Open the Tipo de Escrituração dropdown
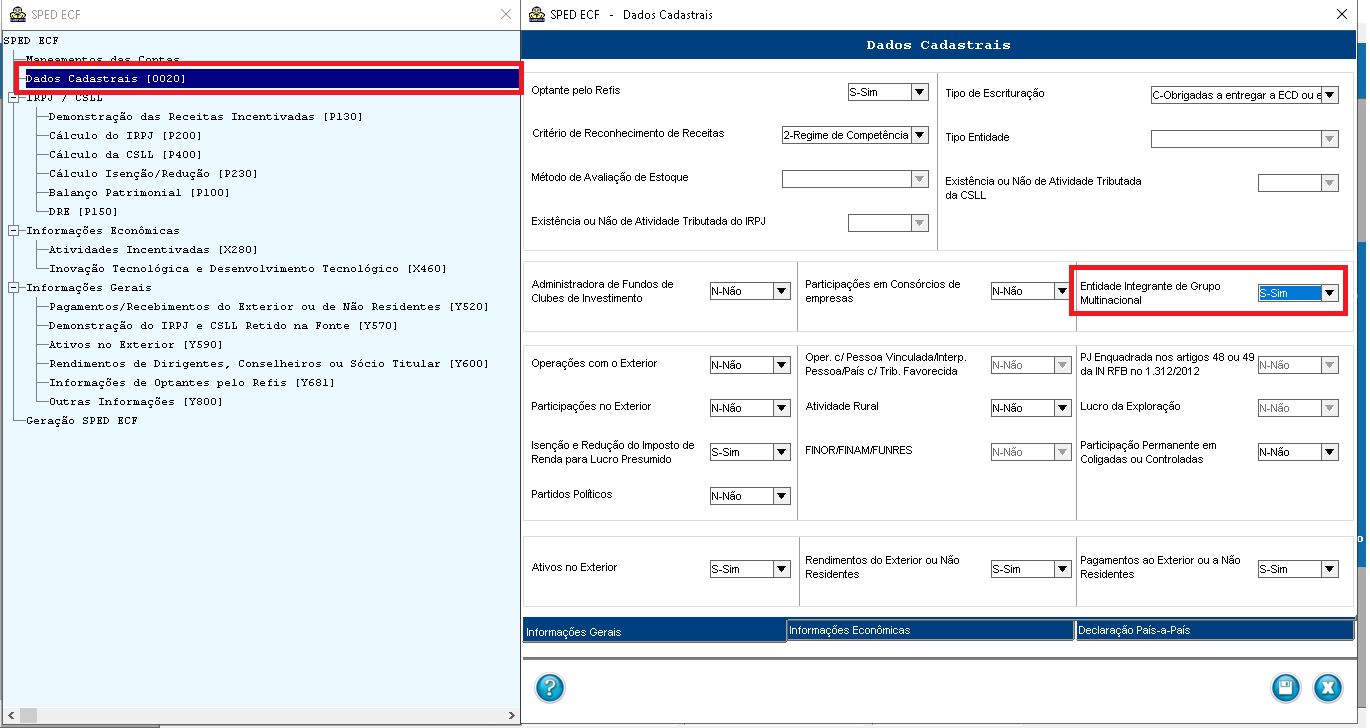The height and width of the screenshot is (728, 1370). [x=1330, y=96]
